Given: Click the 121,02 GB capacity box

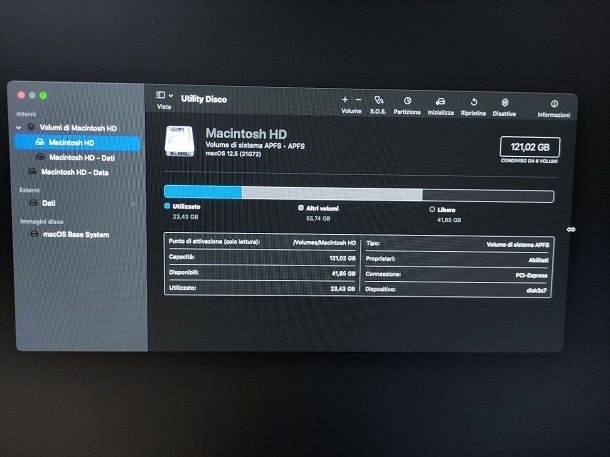Looking at the screenshot, I should click(530, 147).
